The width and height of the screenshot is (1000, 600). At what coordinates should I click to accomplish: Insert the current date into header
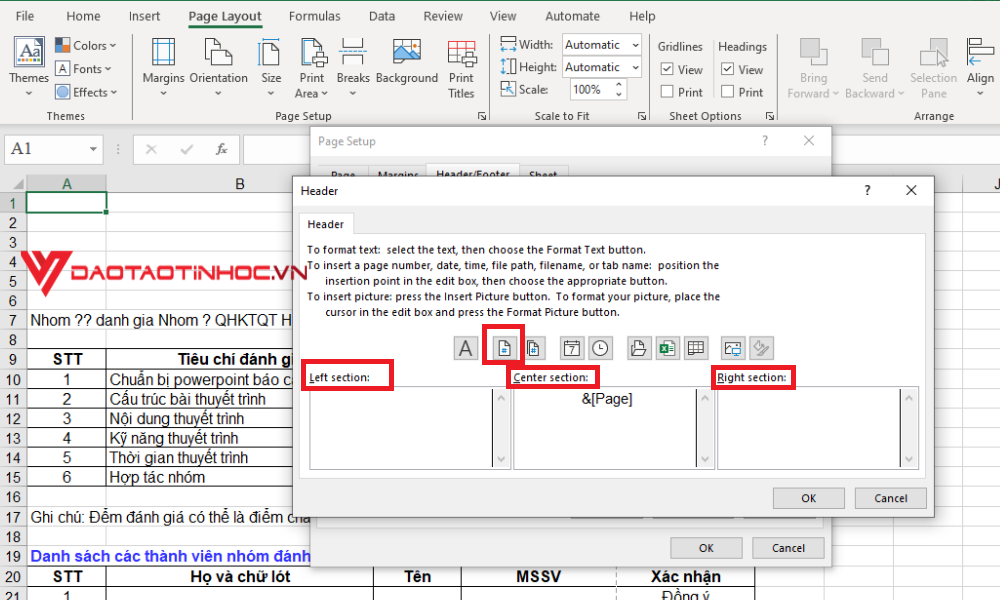click(571, 347)
